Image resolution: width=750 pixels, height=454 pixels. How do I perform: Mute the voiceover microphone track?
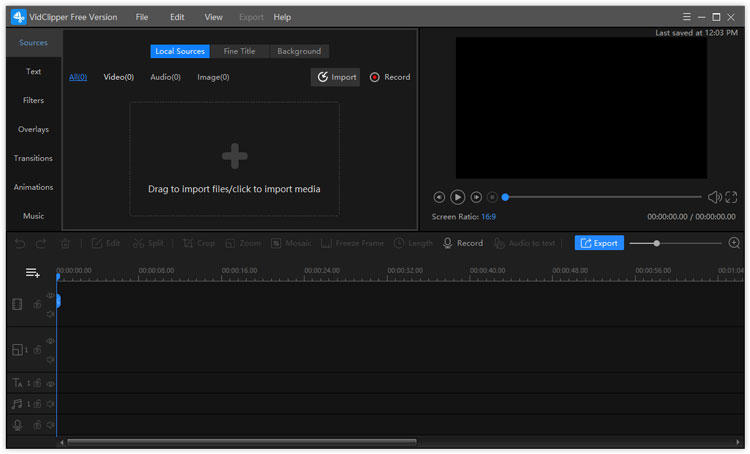point(50,425)
